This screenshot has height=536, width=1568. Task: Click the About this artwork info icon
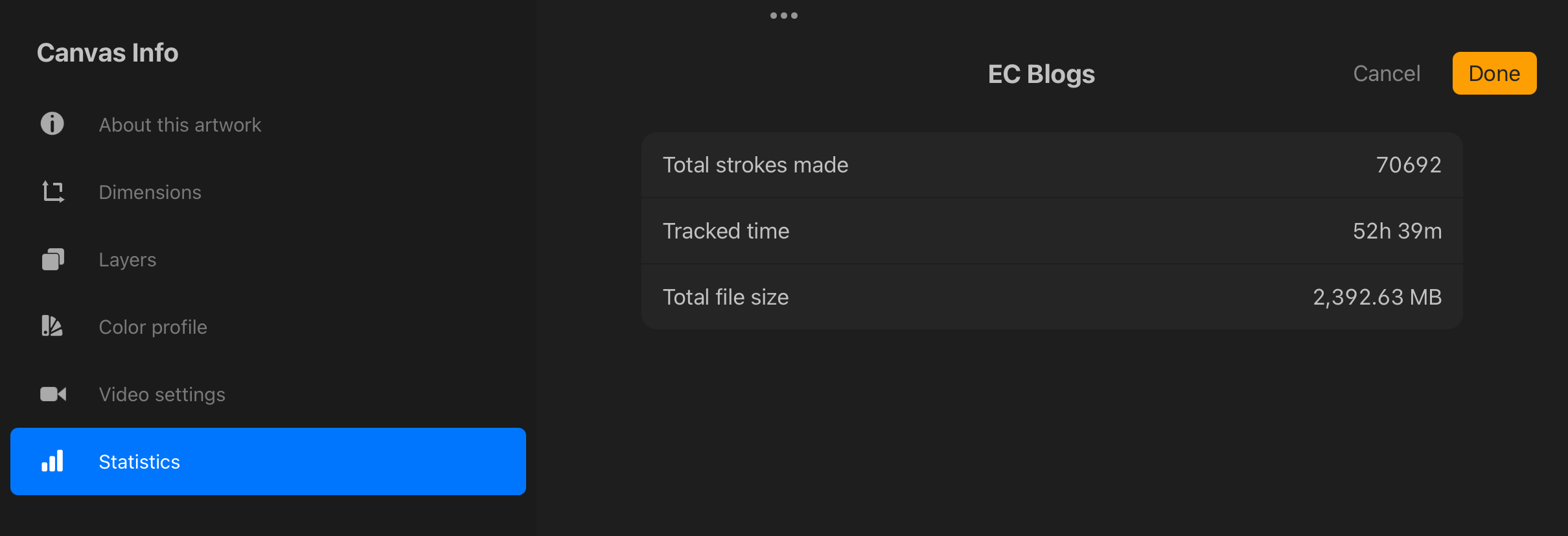pos(52,124)
